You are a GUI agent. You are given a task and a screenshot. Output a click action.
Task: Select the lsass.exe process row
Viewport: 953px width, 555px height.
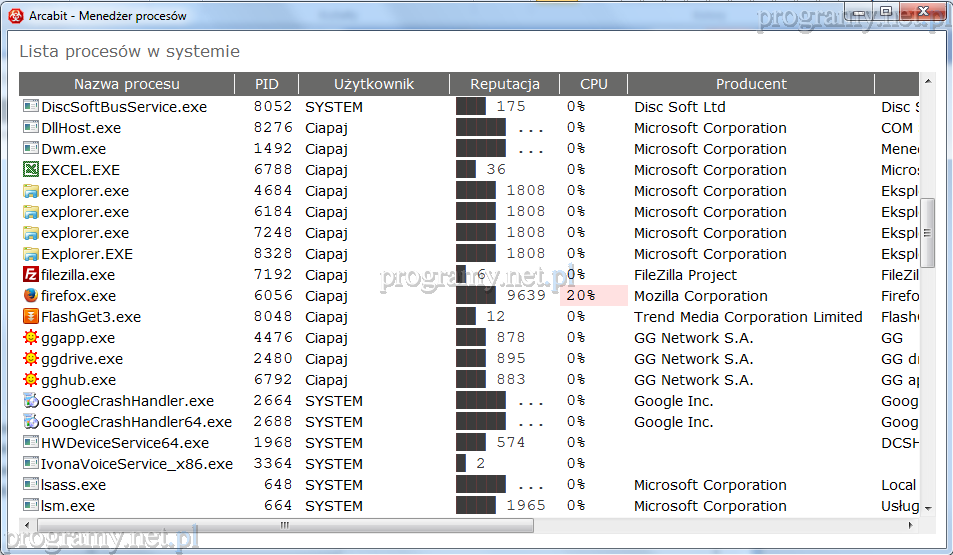(300, 485)
